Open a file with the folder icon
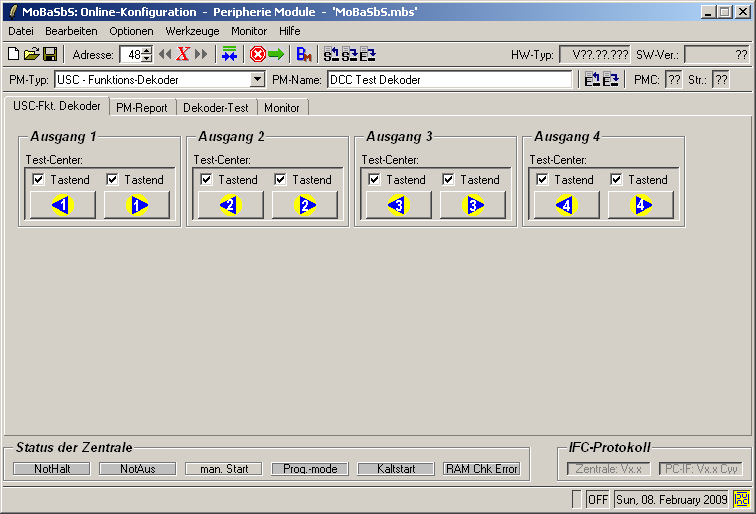Image resolution: width=756 pixels, height=514 pixels. [31, 54]
